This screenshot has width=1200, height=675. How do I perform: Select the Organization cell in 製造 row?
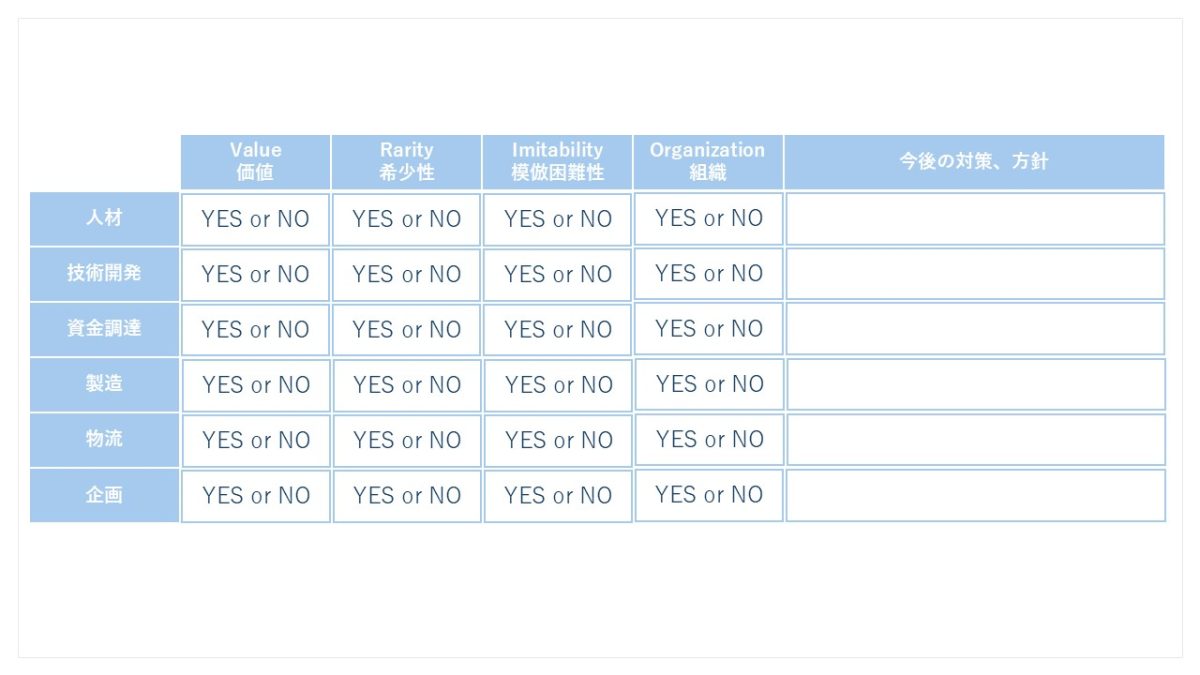(x=708, y=384)
